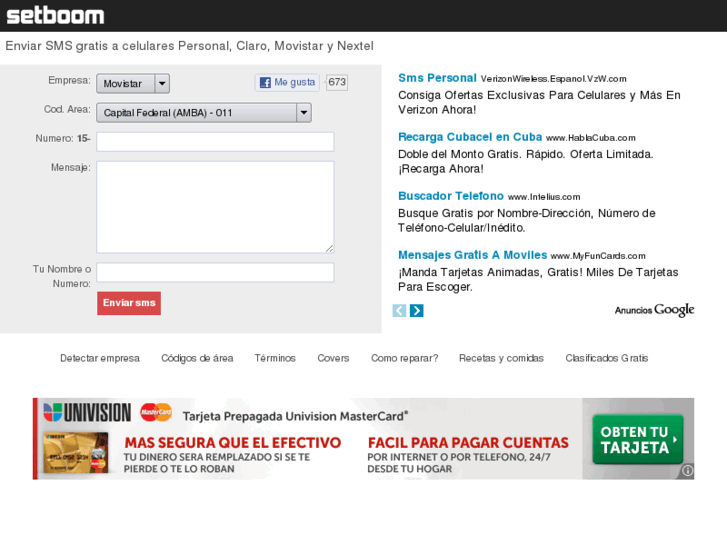727x545 pixels.
Task: Open the Recetas y comidas link
Action: click(x=501, y=358)
